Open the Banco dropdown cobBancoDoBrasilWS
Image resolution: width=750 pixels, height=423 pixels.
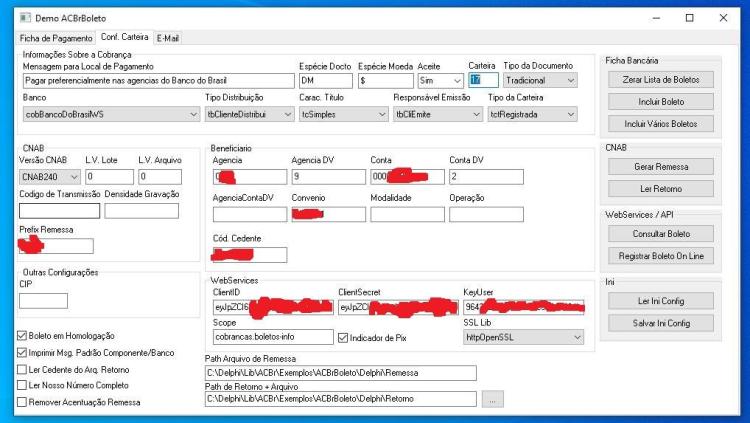point(111,114)
